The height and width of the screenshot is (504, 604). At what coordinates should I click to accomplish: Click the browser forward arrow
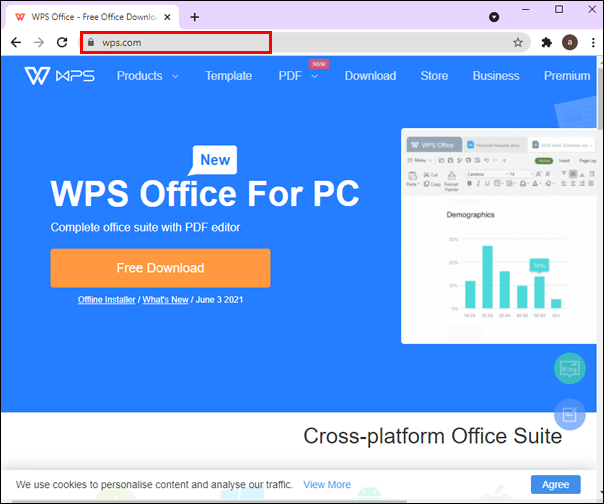coord(39,42)
